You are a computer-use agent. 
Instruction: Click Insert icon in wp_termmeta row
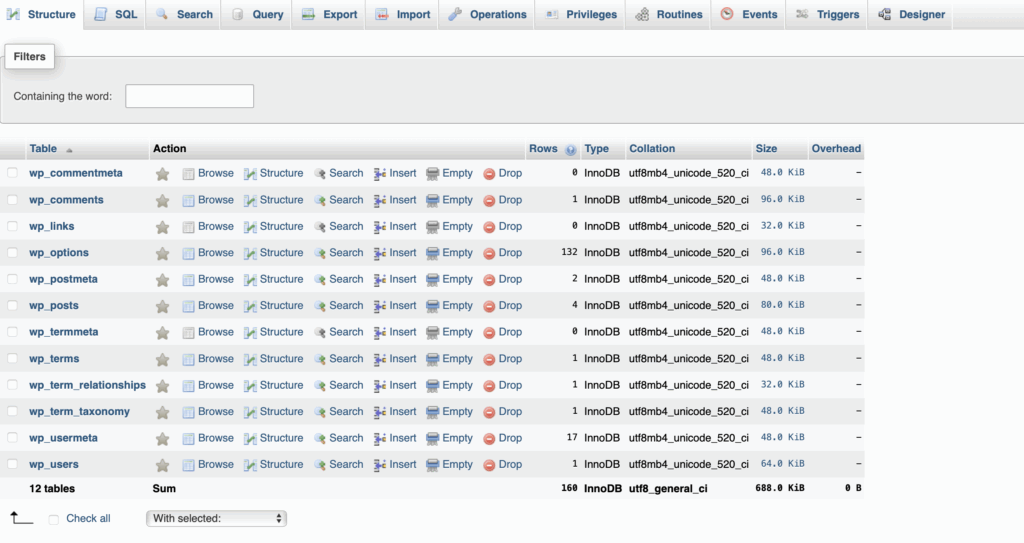pyautogui.click(x=380, y=333)
